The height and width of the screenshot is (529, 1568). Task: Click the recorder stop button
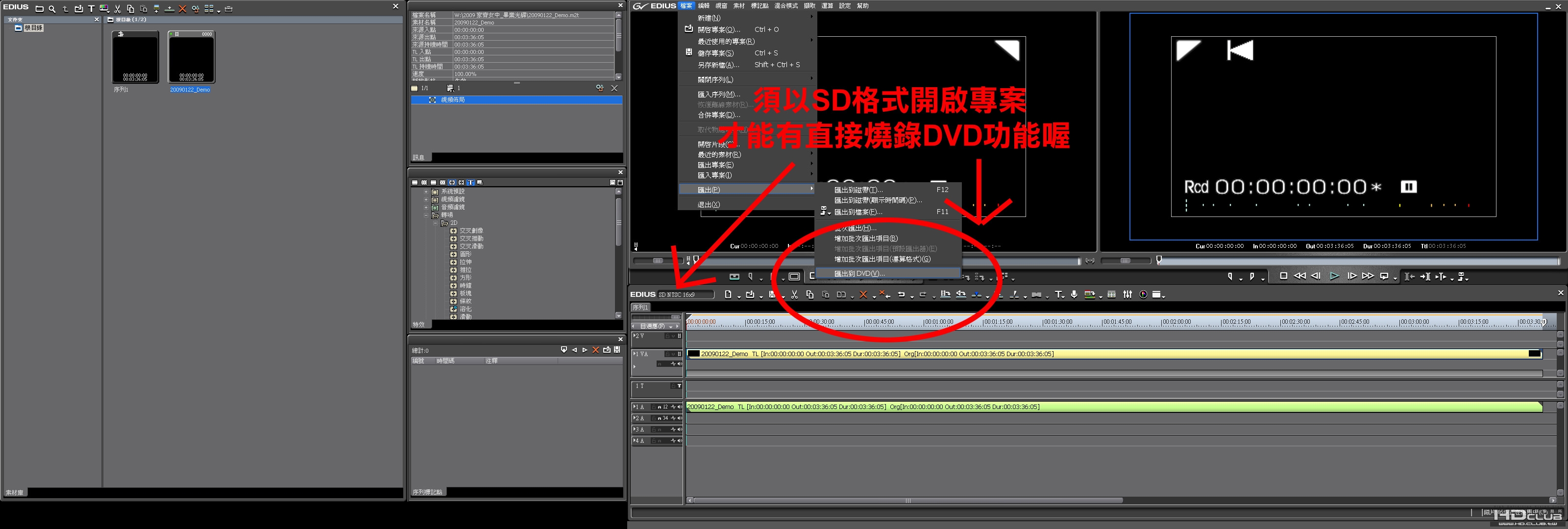pos(1283,276)
